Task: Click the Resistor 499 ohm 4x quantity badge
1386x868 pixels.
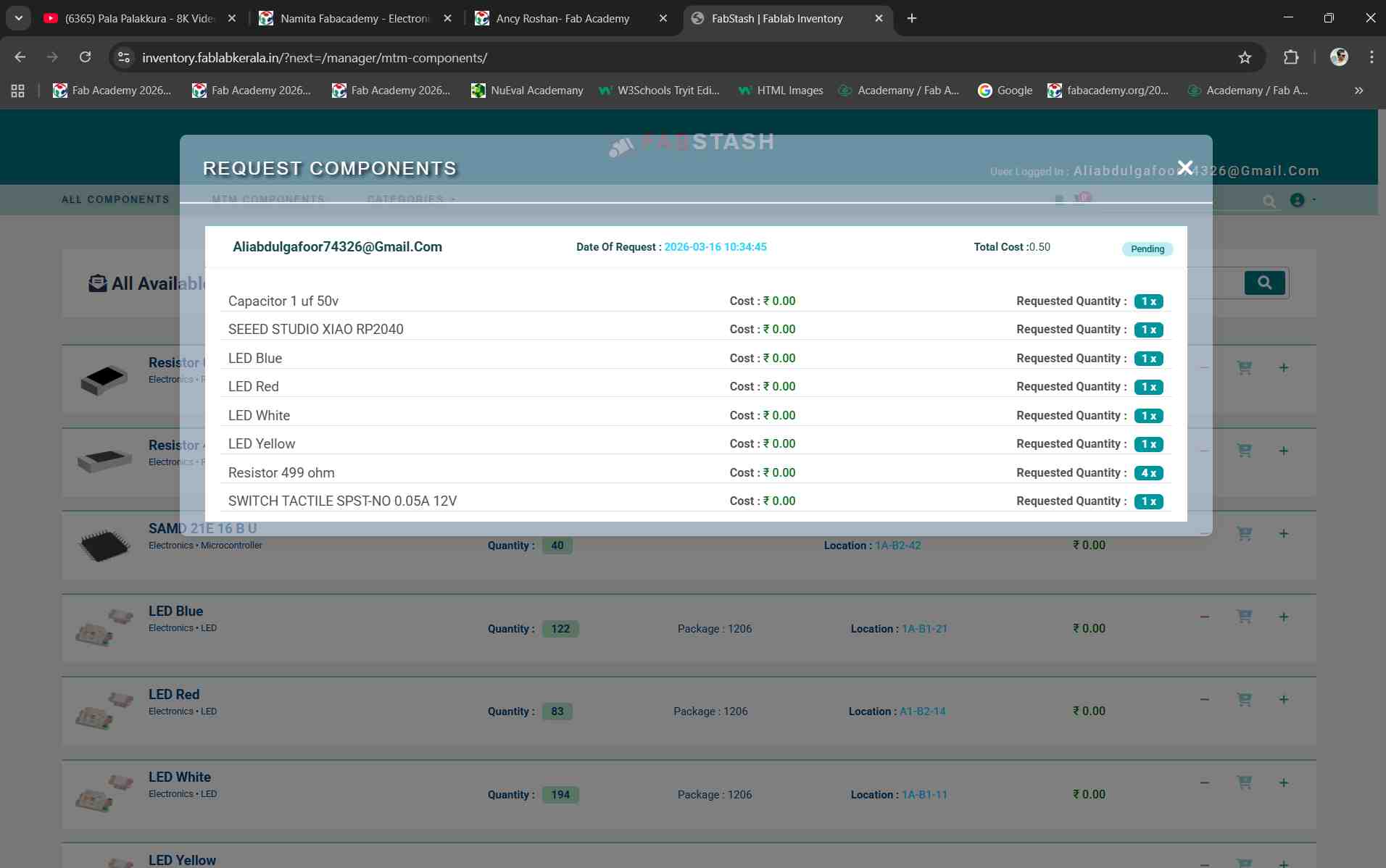Action: [x=1148, y=473]
